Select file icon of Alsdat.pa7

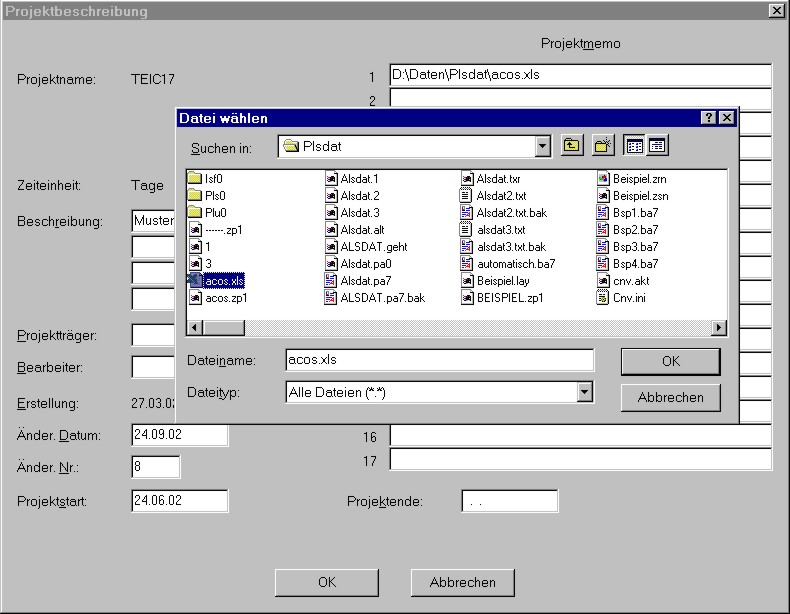(331, 281)
